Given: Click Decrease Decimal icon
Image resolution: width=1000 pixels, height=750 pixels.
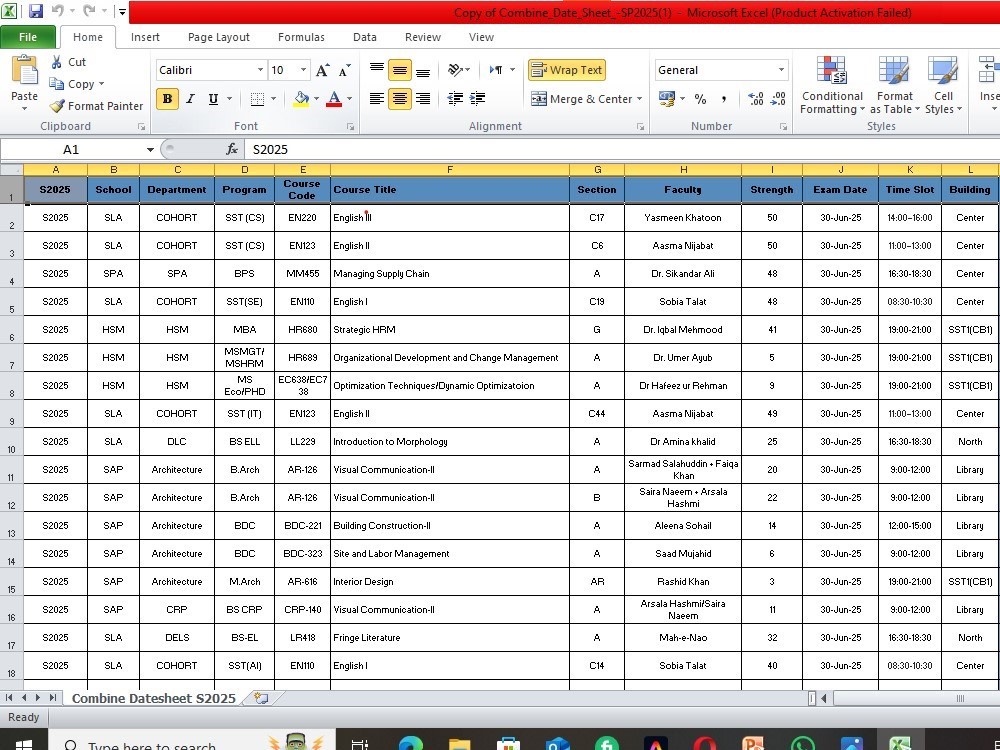Looking at the screenshot, I should tap(778, 99).
